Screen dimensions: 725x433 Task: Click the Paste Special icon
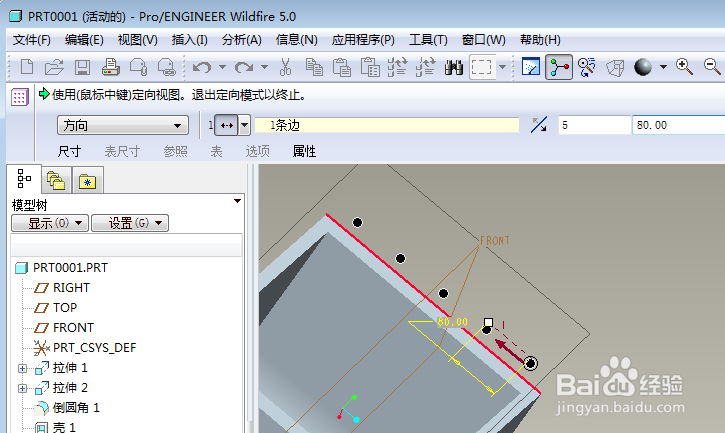[370, 68]
